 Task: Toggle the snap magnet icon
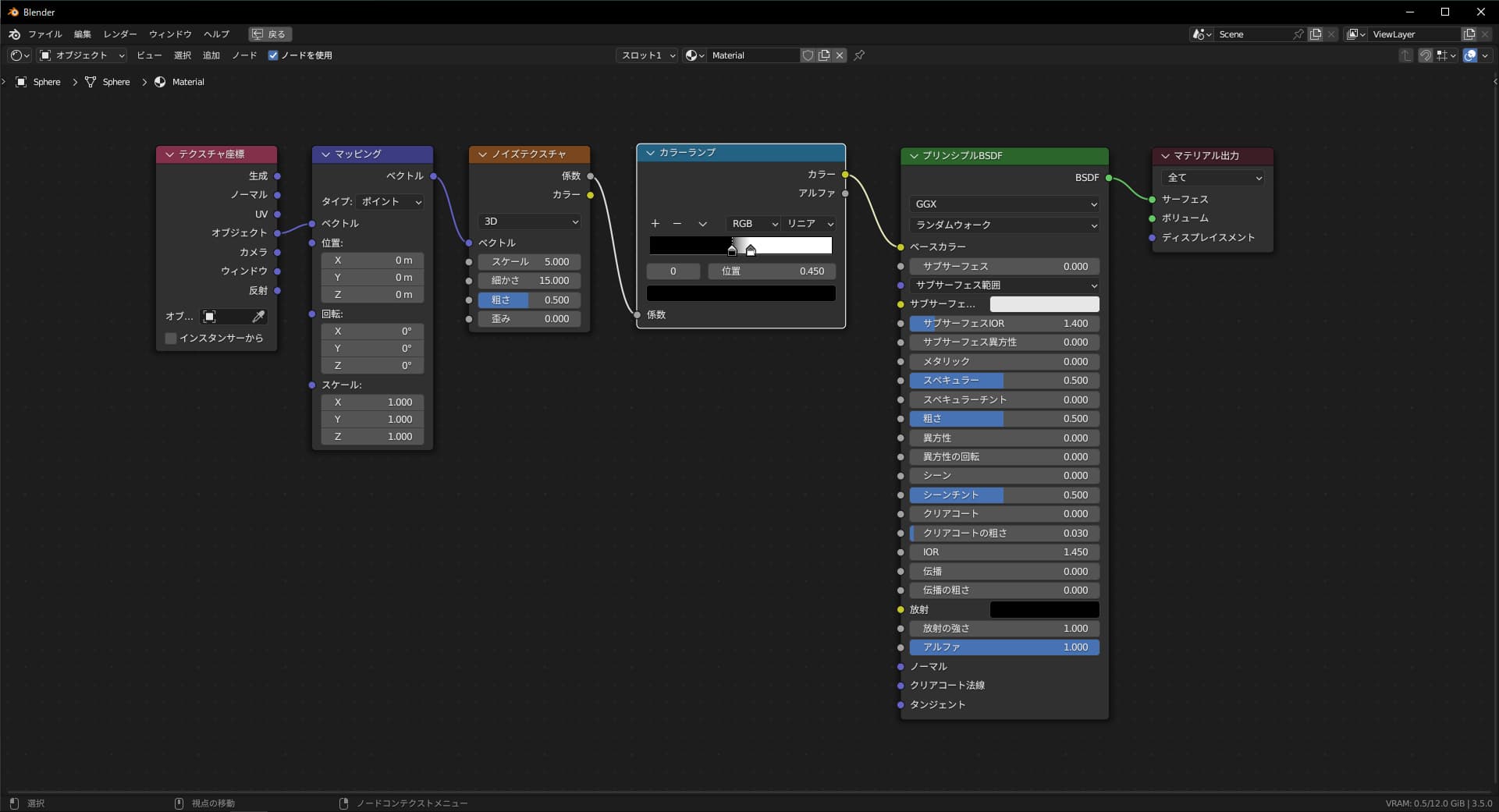point(1425,55)
